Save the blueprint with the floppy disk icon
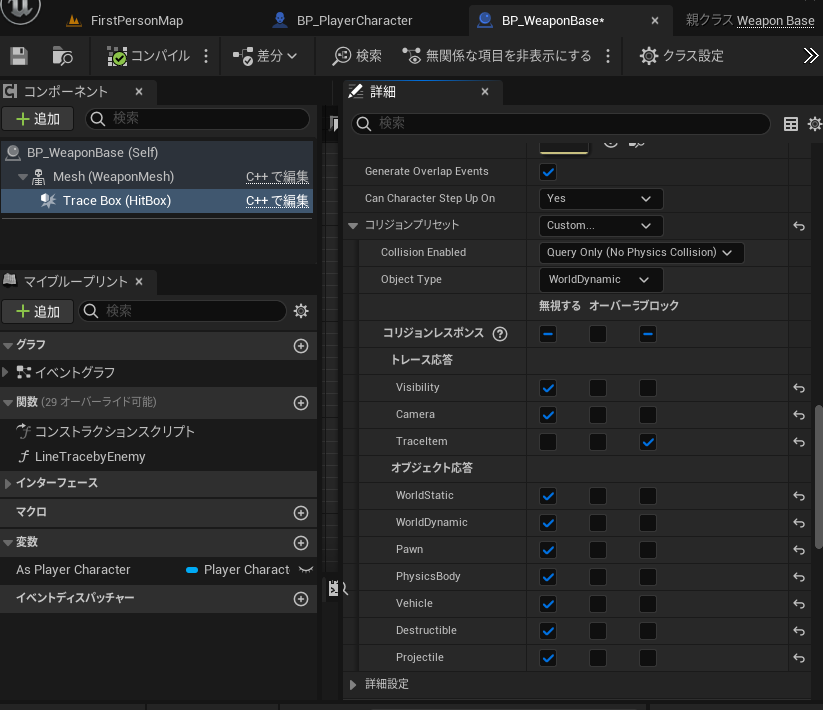Screen dimensions: 823x710 point(19,56)
